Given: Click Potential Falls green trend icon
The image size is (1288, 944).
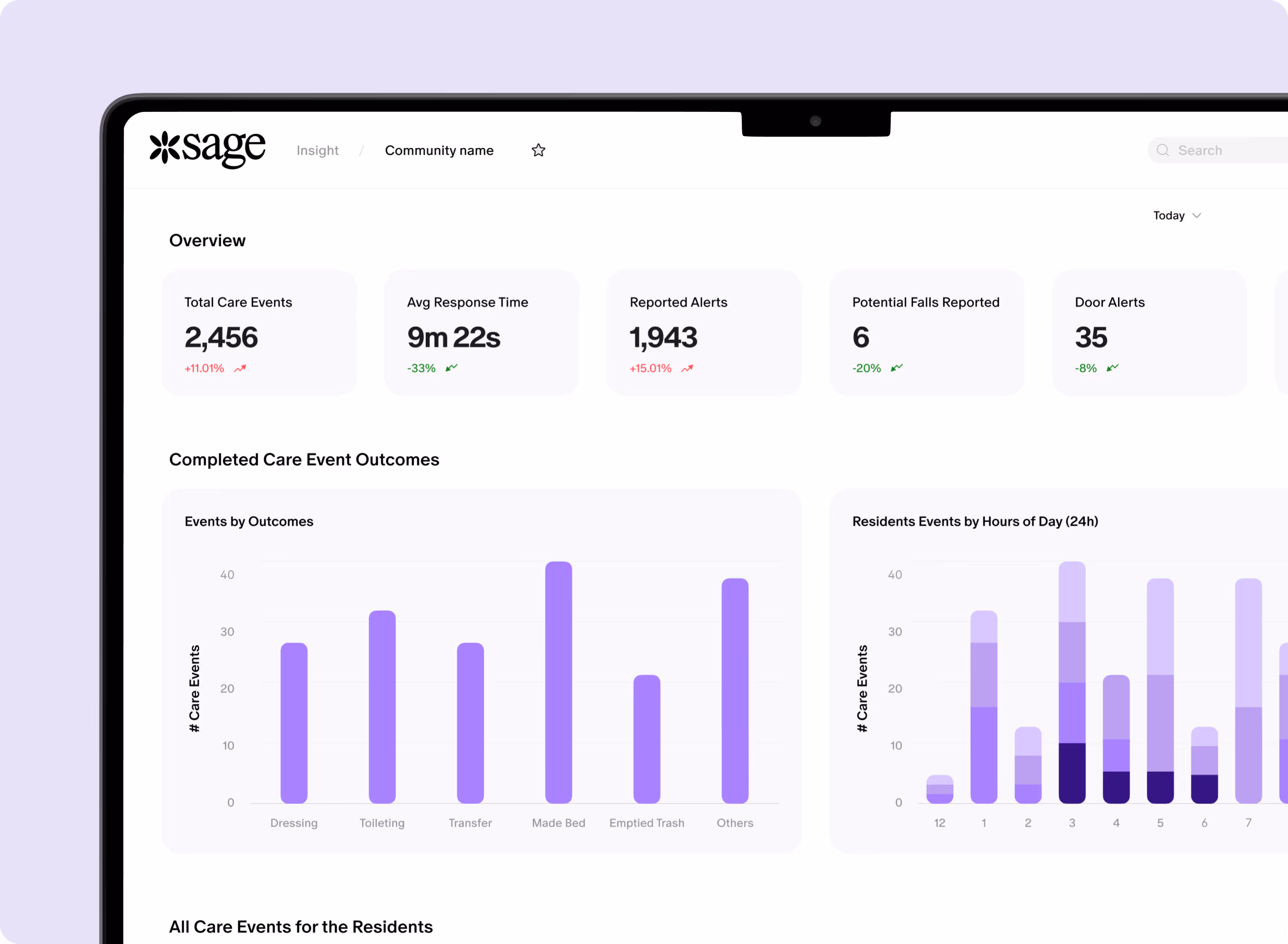Looking at the screenshot, I should coord(896,368).
